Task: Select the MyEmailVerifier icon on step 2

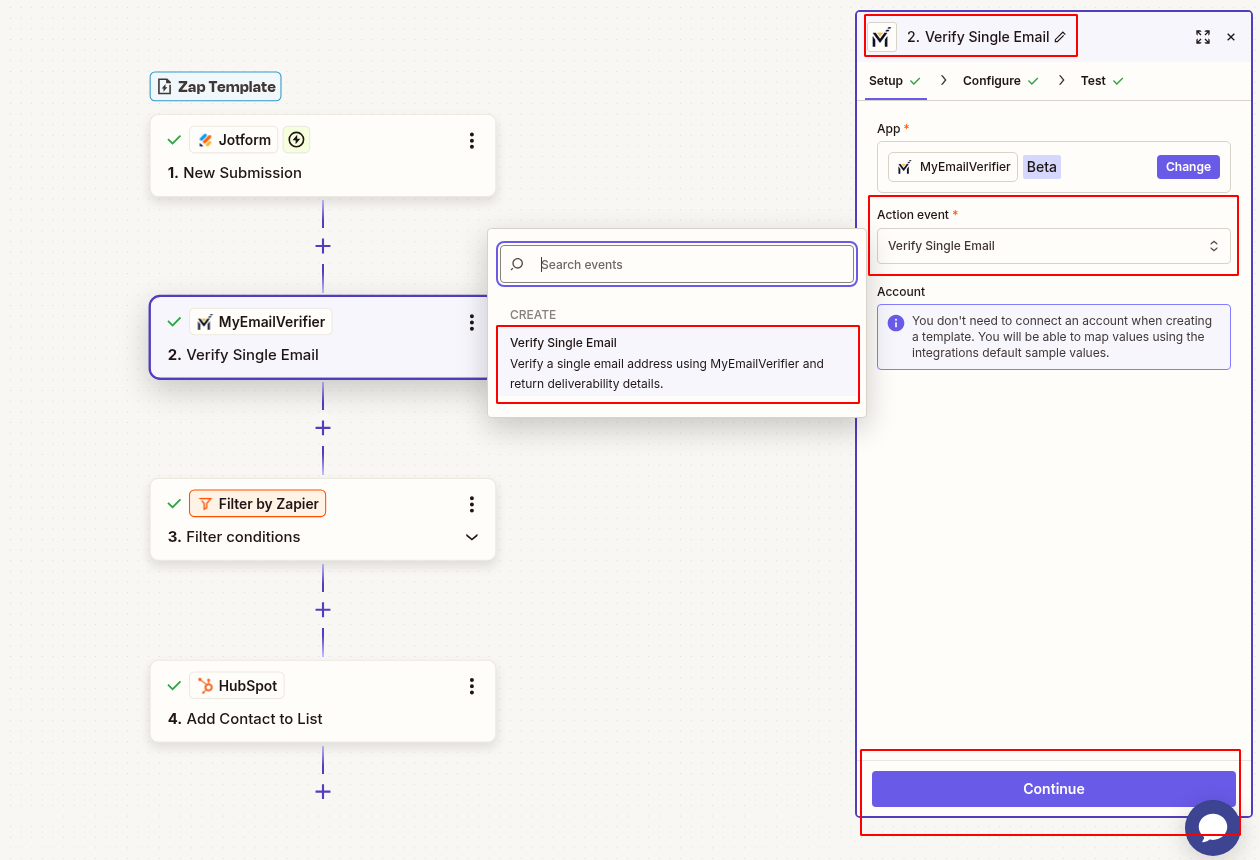Action: (204, 321)
